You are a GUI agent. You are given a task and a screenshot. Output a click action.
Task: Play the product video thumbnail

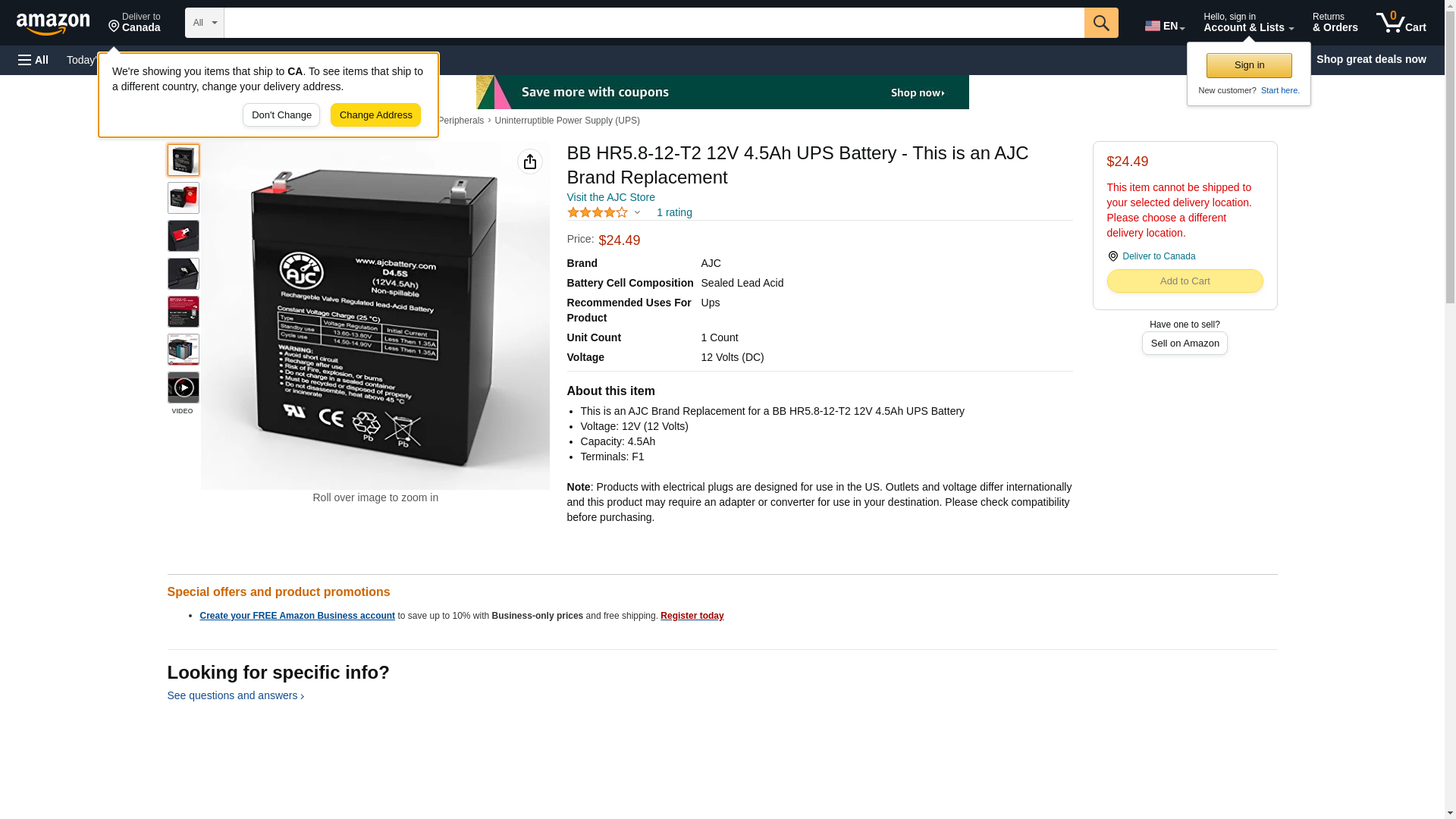184,388
